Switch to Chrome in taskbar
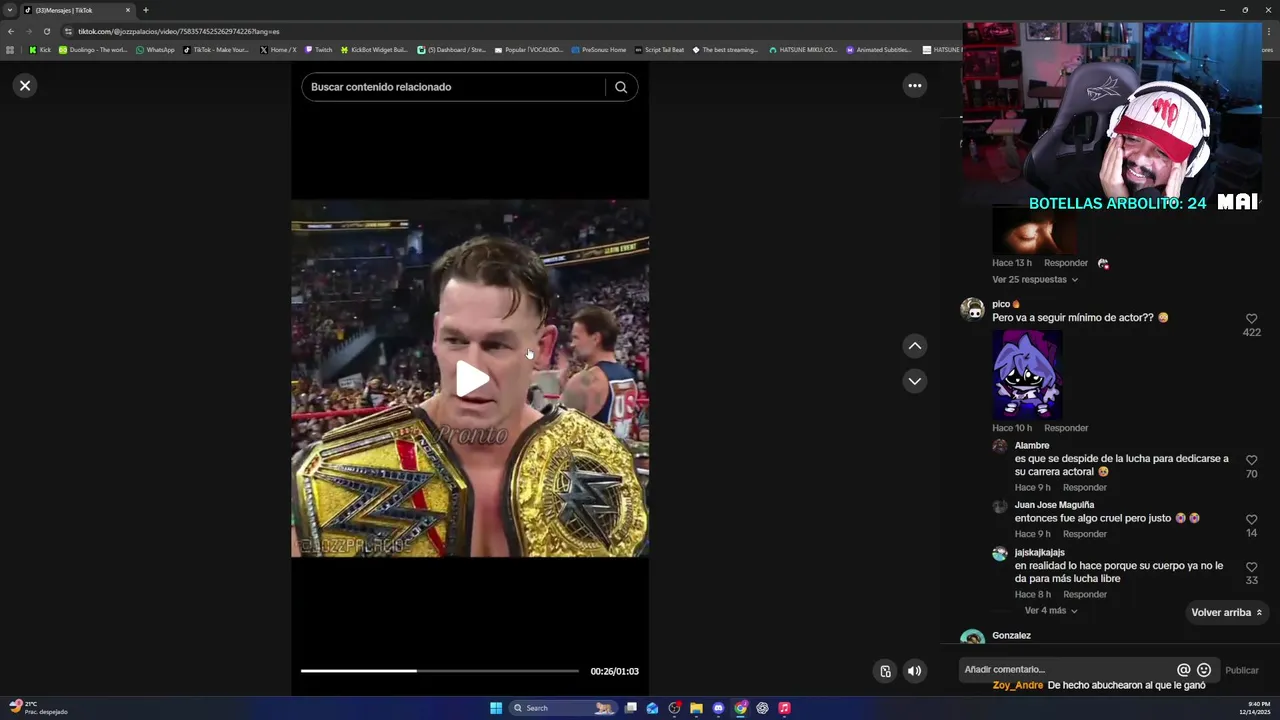The height and width of the screenshot is (720, 1280). coord(741,708)
